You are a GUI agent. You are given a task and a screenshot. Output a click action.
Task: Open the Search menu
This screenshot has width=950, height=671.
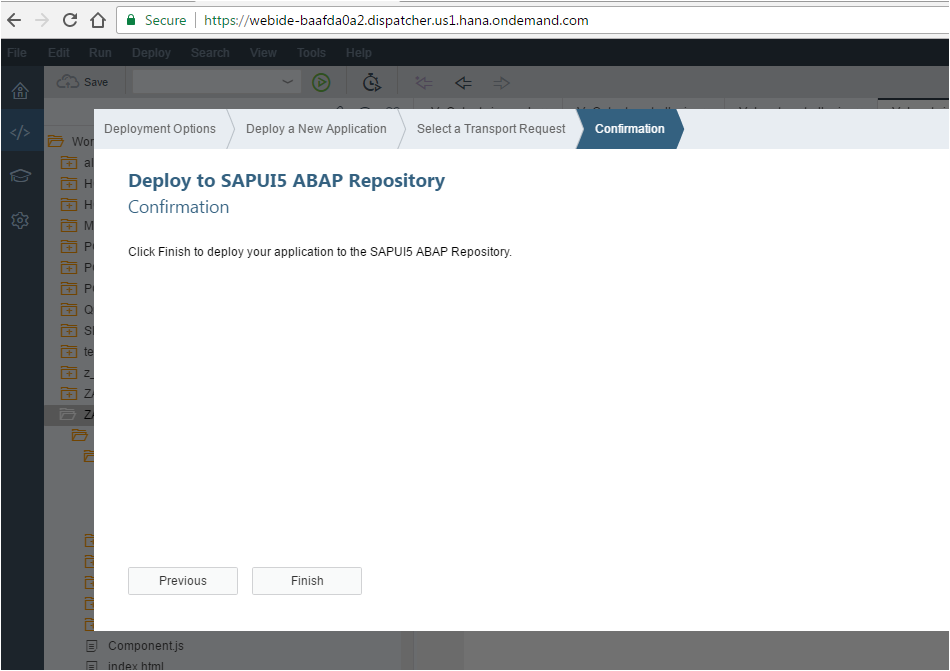tap(210, 53)
